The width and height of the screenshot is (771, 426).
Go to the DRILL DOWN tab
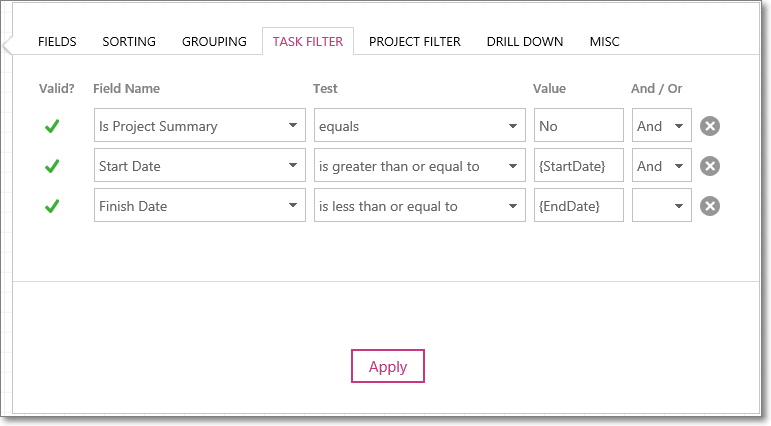pos(525,42)
